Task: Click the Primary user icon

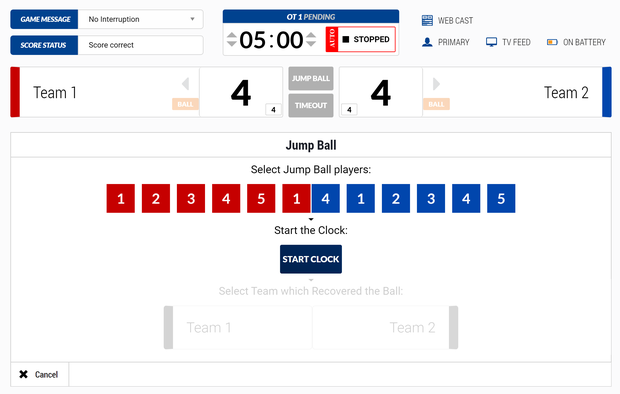Action: point(427,42)
